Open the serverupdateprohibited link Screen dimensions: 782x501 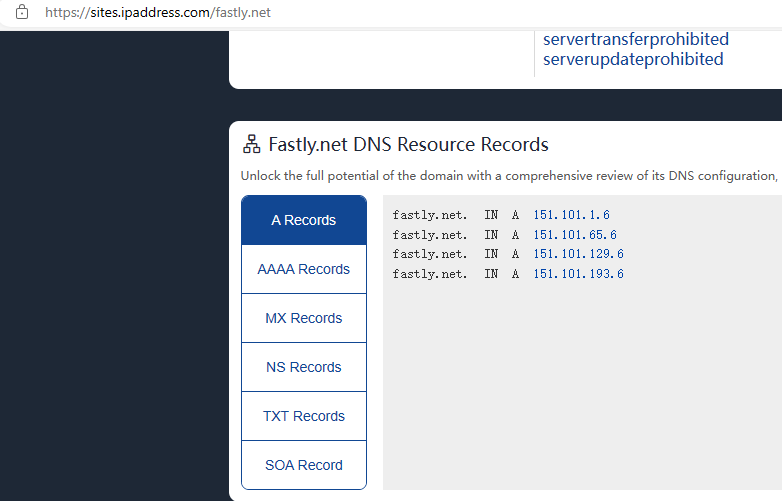point(633,59)
